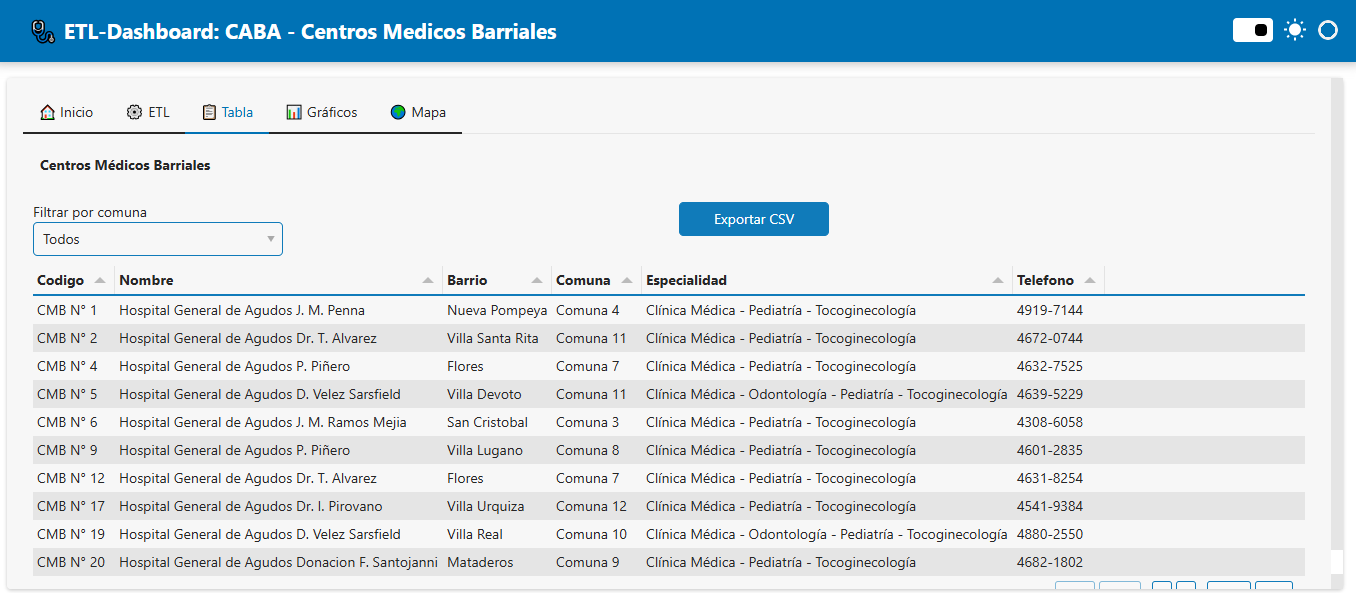Click the hollow circle icon in header
This screenshot has height=593, width=1356.
[1328, 30]
